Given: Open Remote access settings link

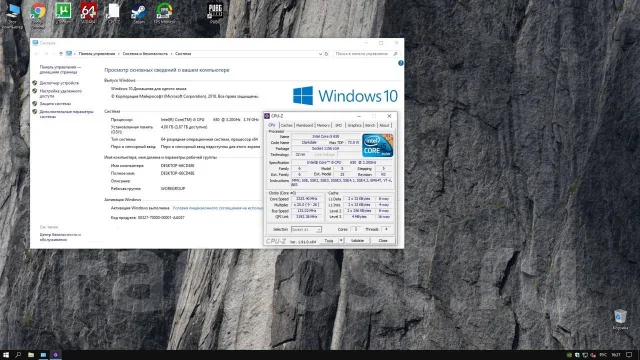Looking at the screenshot, I should point(60,93).
